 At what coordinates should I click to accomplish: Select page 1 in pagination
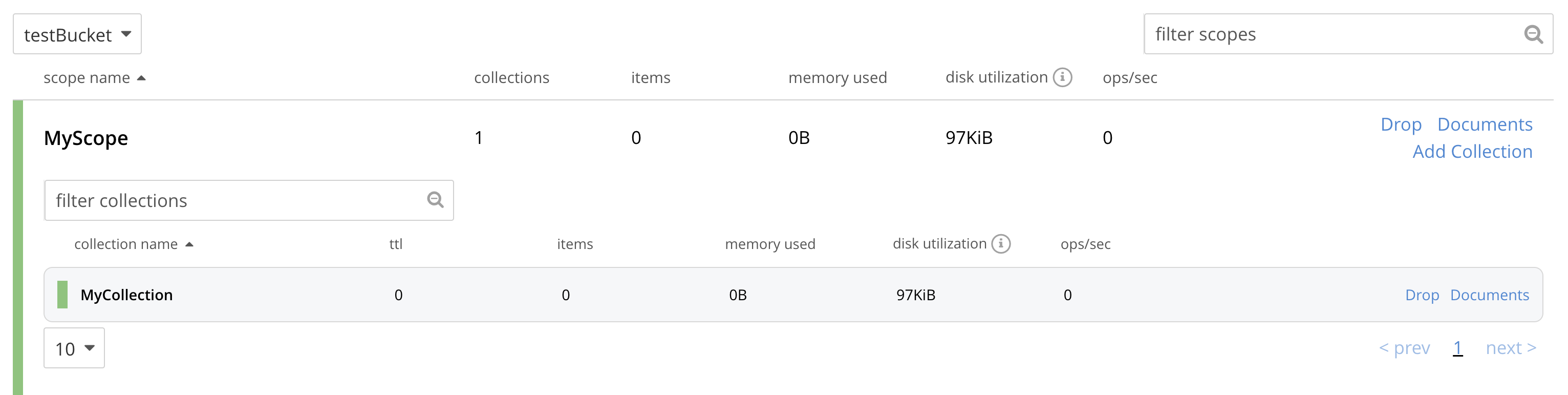tap(1457, 348)
